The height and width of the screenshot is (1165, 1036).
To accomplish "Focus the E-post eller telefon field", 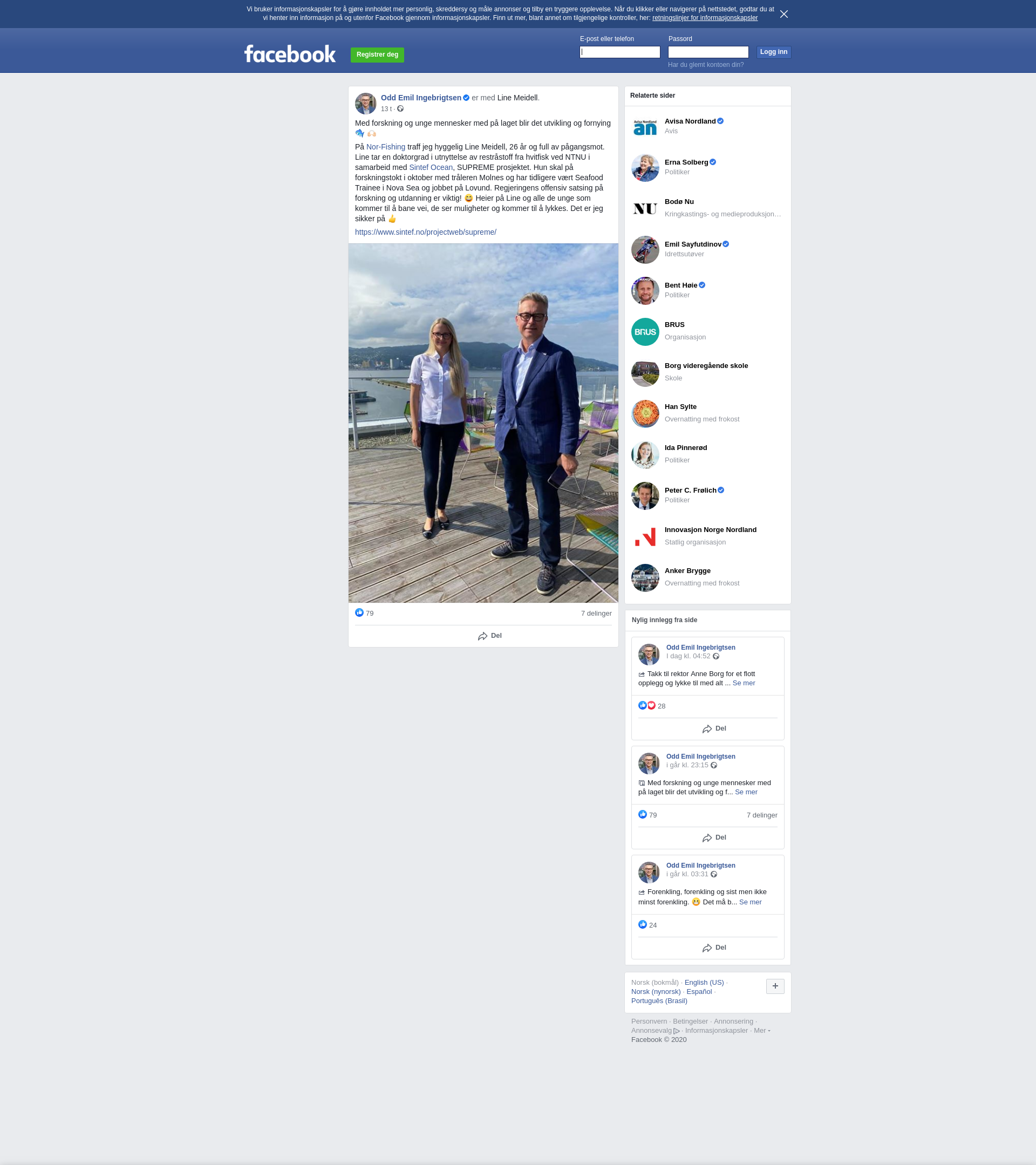I will (619, 52).
